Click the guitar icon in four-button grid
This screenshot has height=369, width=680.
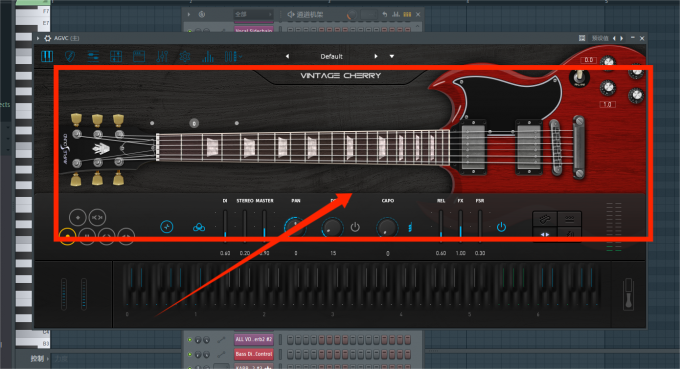[545, 219]
